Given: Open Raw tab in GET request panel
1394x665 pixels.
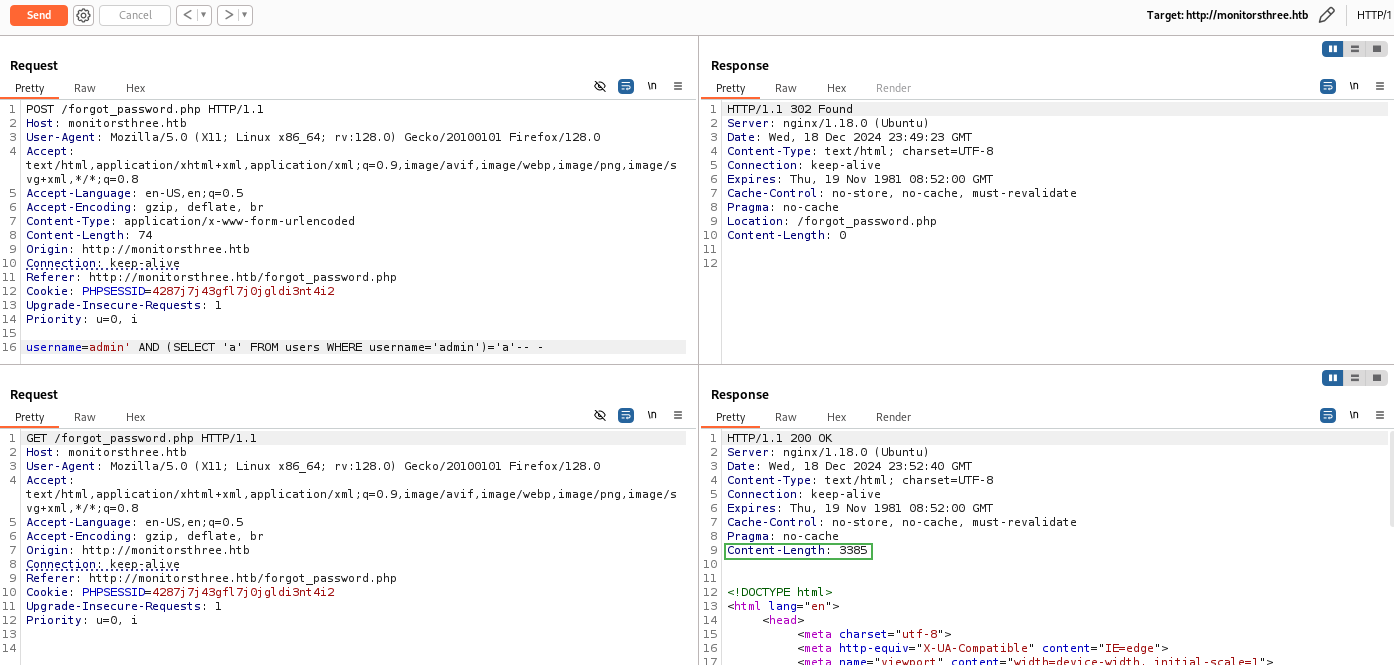Looking at the screenshot, I should (85, 417).
